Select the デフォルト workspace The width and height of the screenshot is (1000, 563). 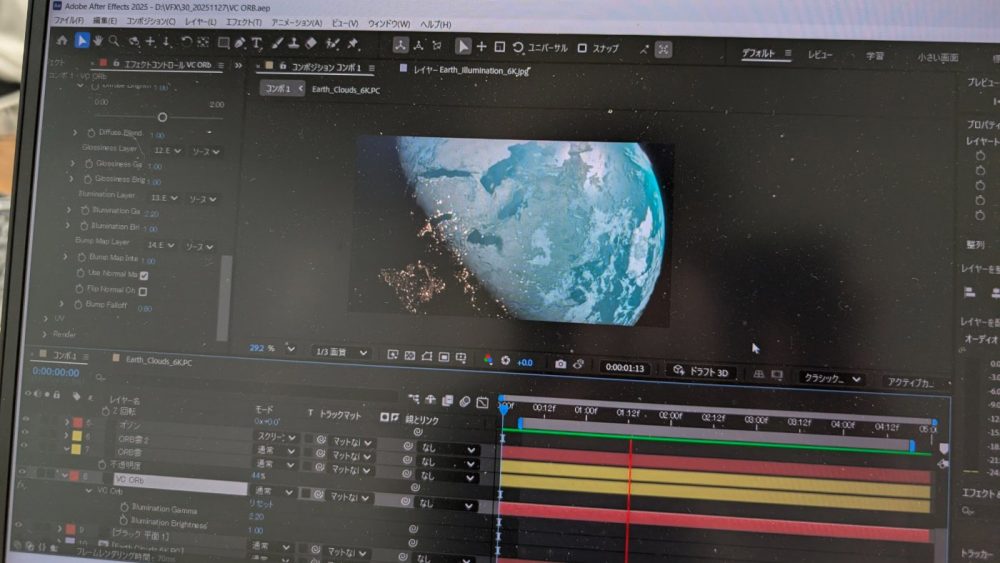758,54
